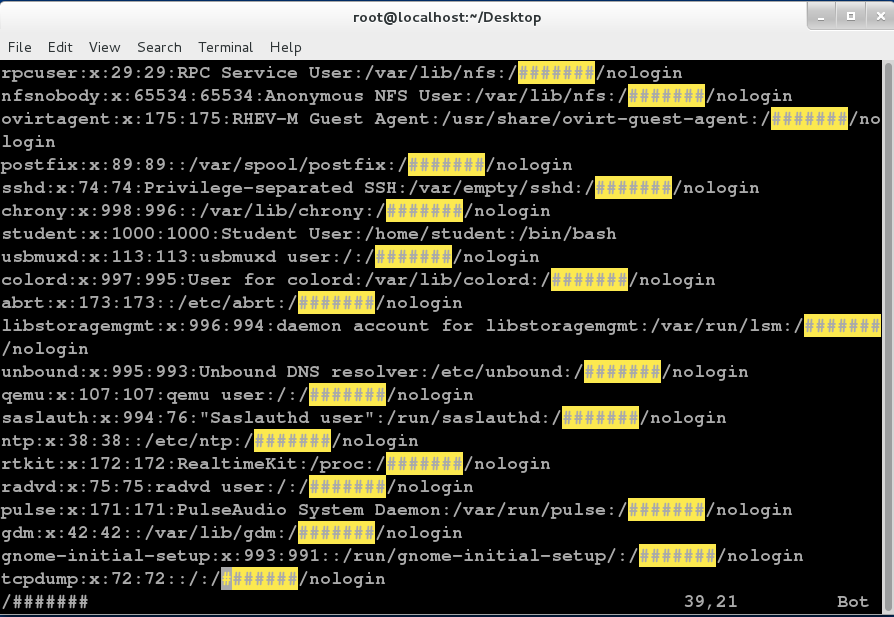Click the unbound DNS resolver line

point(375,372)
